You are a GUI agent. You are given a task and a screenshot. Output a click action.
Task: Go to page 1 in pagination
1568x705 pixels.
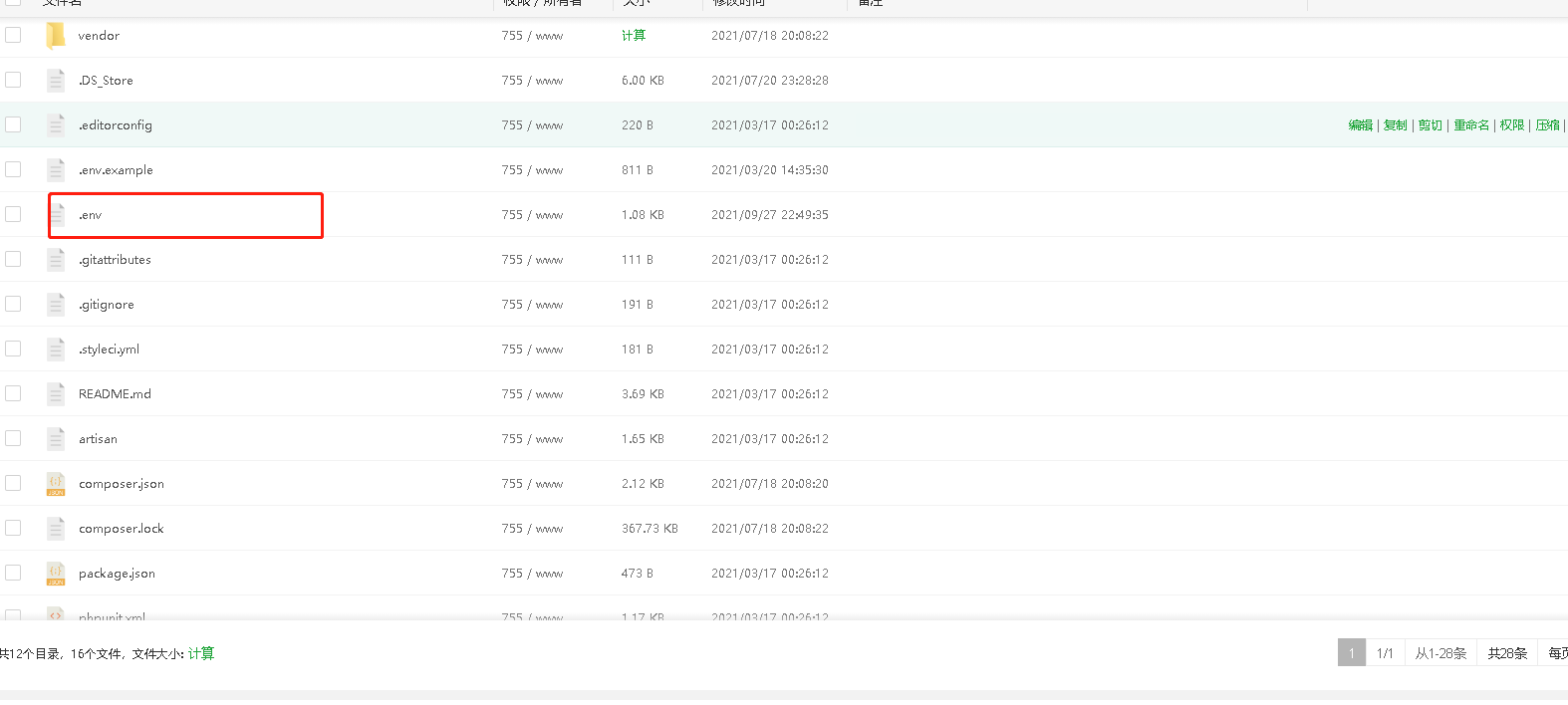tap(1351, 653)
